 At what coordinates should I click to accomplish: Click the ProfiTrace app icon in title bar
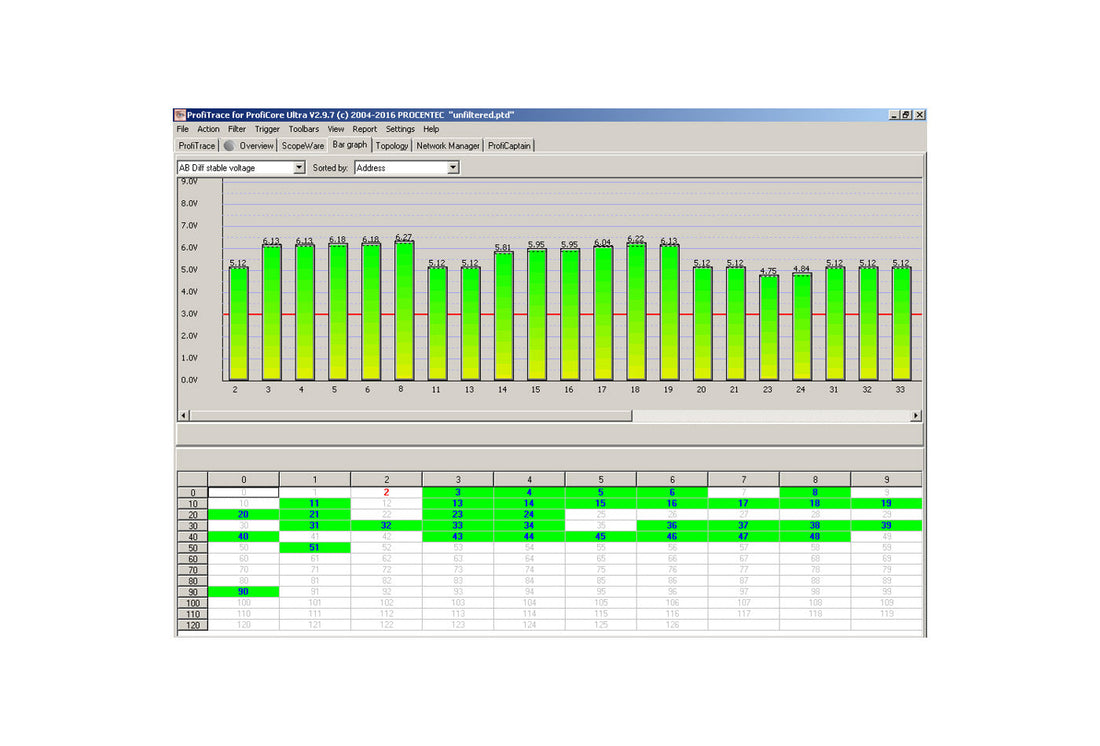point(180,115)
